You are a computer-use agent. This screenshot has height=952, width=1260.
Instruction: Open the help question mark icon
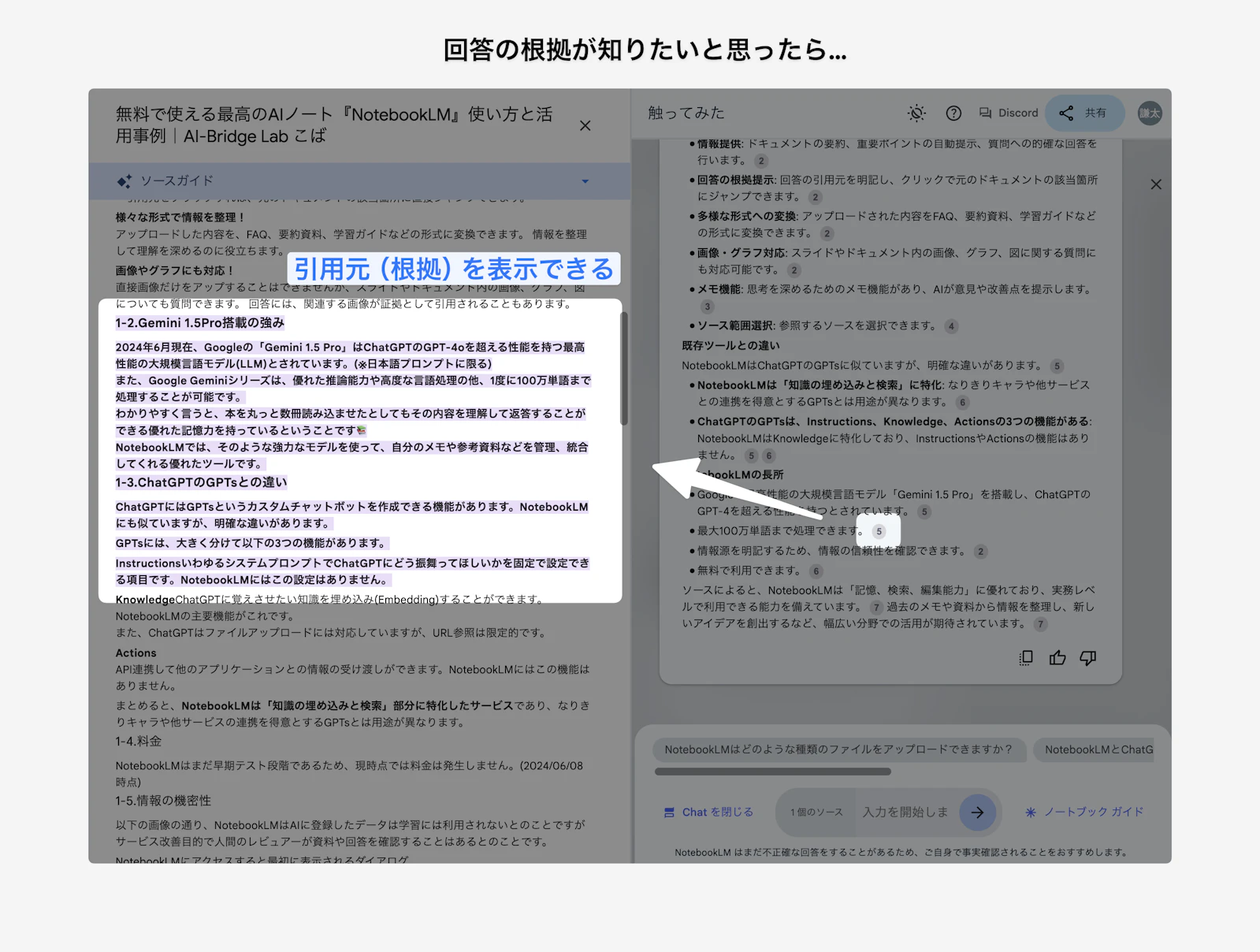(x=953, y=113)
